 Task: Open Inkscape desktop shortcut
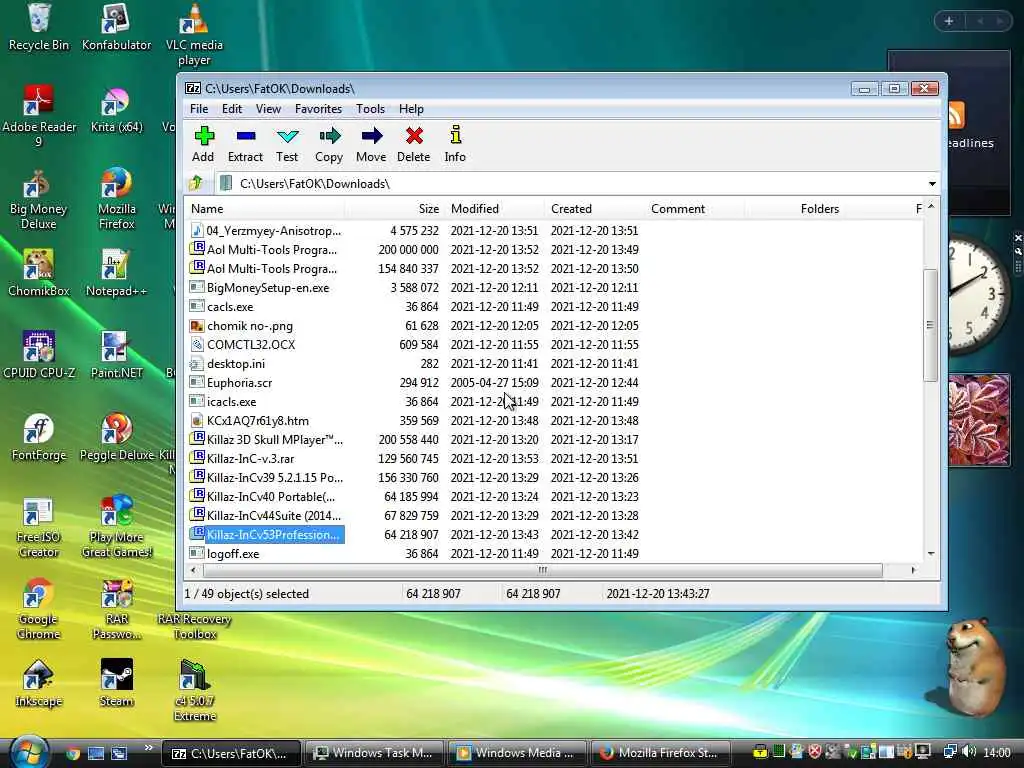pos(39,684)
